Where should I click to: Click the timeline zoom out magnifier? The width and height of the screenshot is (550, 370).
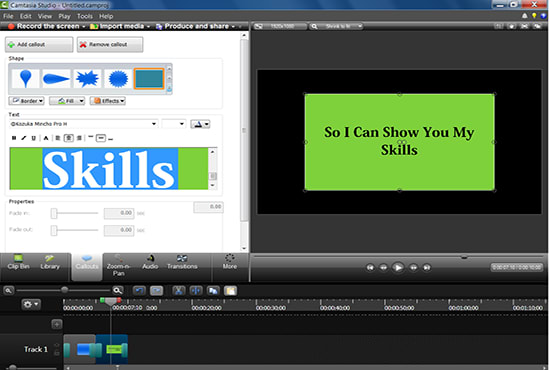point(9,290)
